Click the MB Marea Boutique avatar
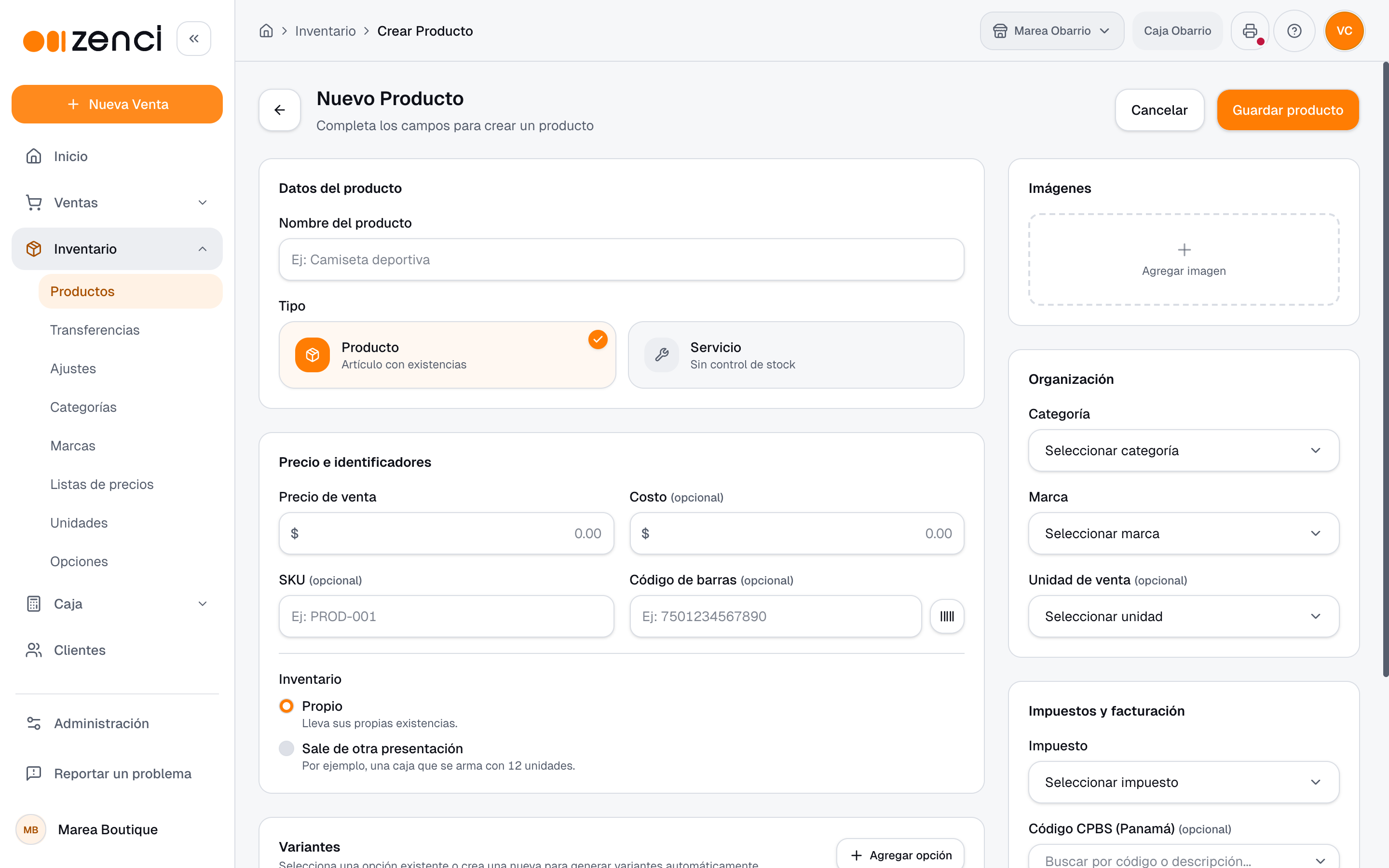The height and width of the screenshot is (868, 1389). coord(31,829)
